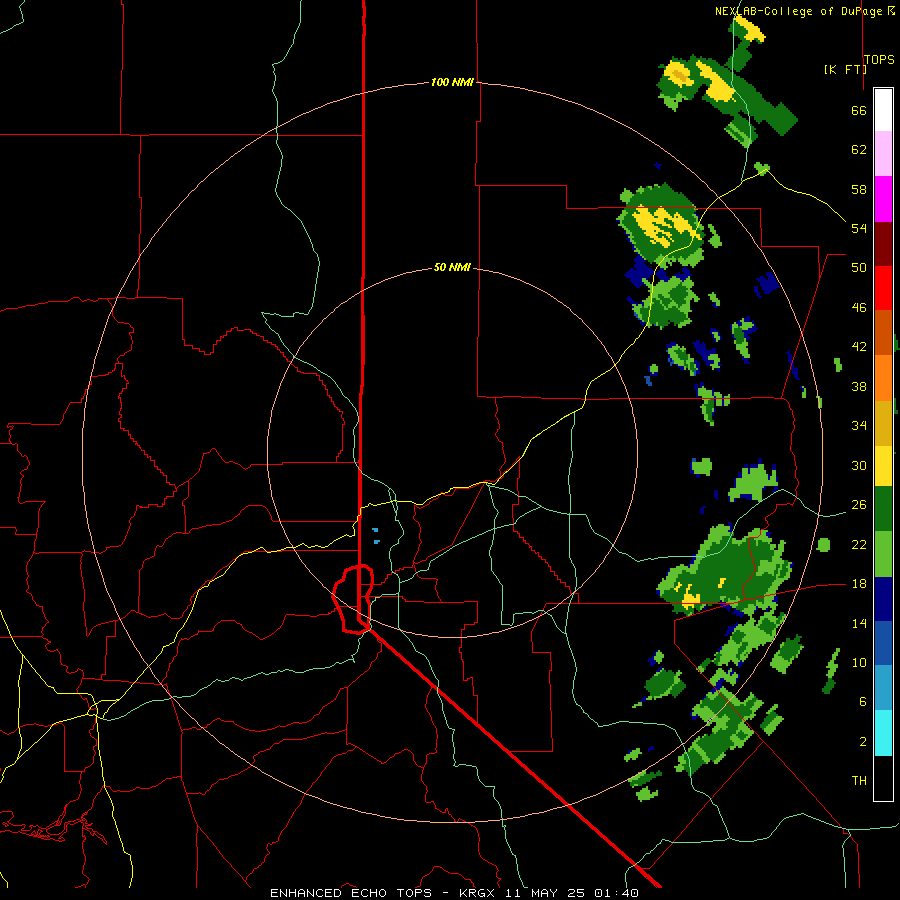Click the legend value 6
The image size is (900, 900).
(x=863, y=702)
